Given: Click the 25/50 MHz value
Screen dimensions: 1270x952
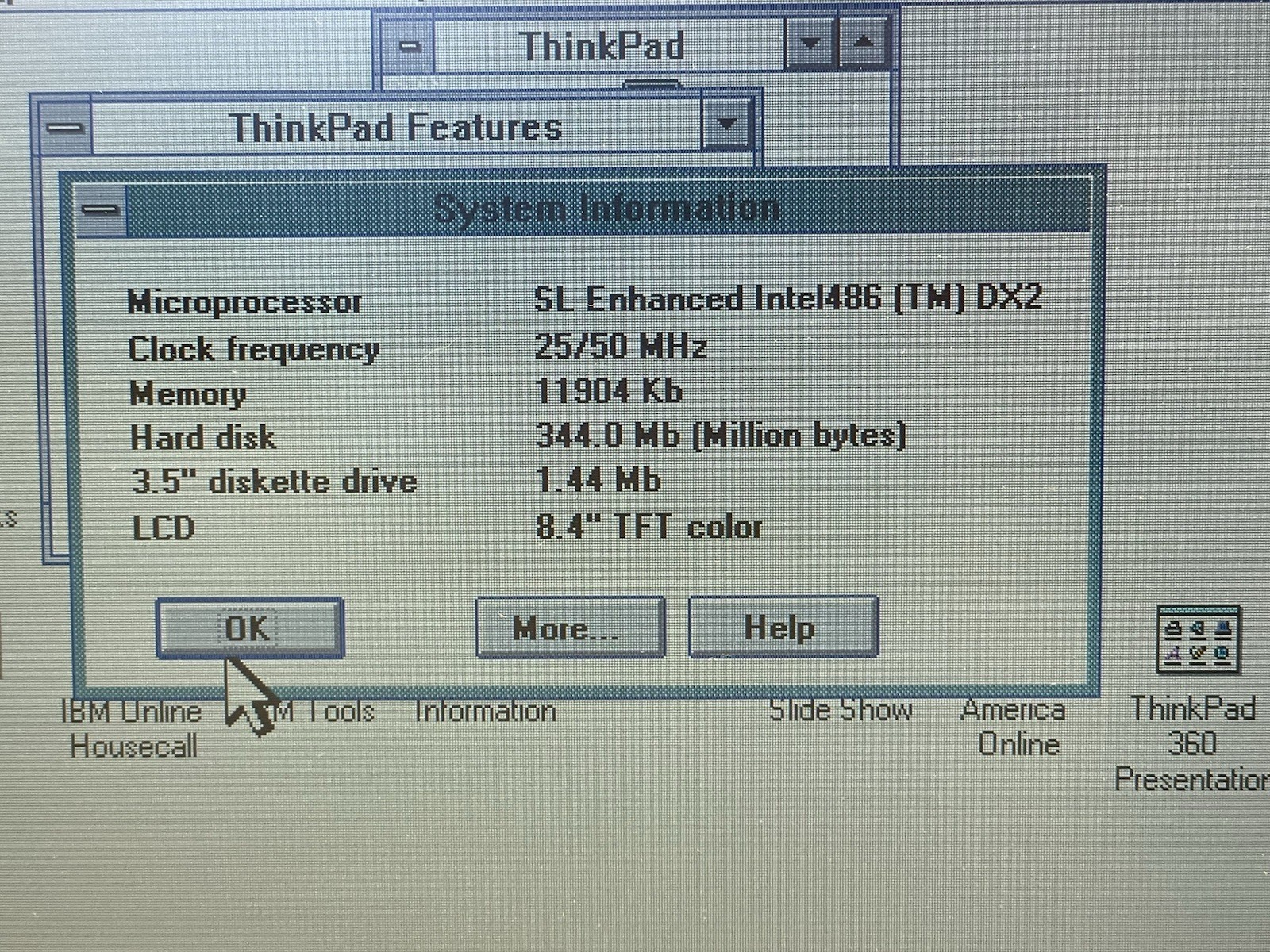Looking at the screenshot, I should [x=621, y=346].
